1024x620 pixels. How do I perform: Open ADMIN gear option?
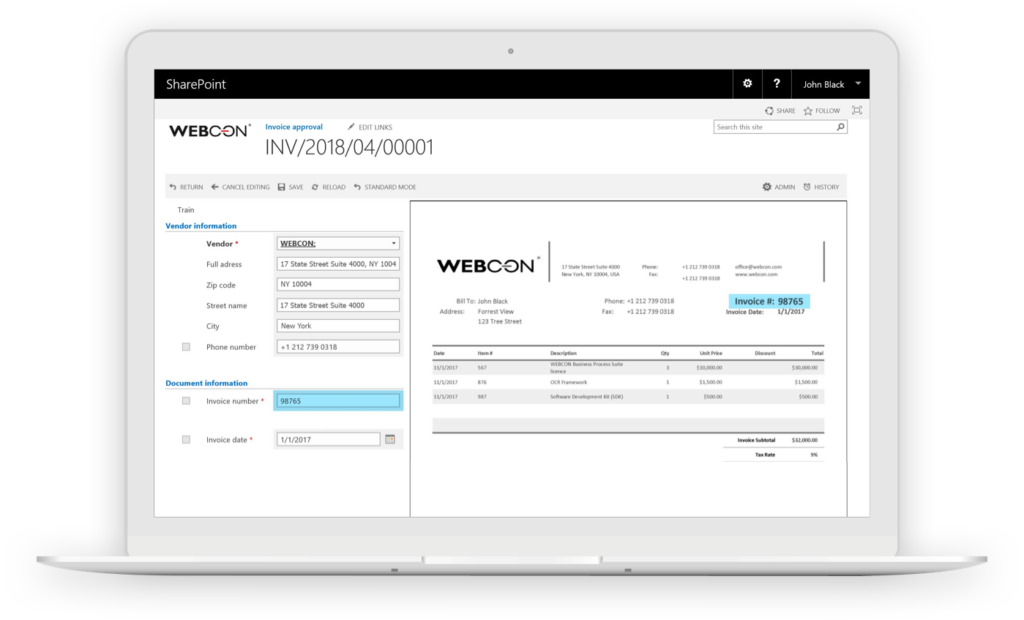pyautogui.click(x=778, y=187)
